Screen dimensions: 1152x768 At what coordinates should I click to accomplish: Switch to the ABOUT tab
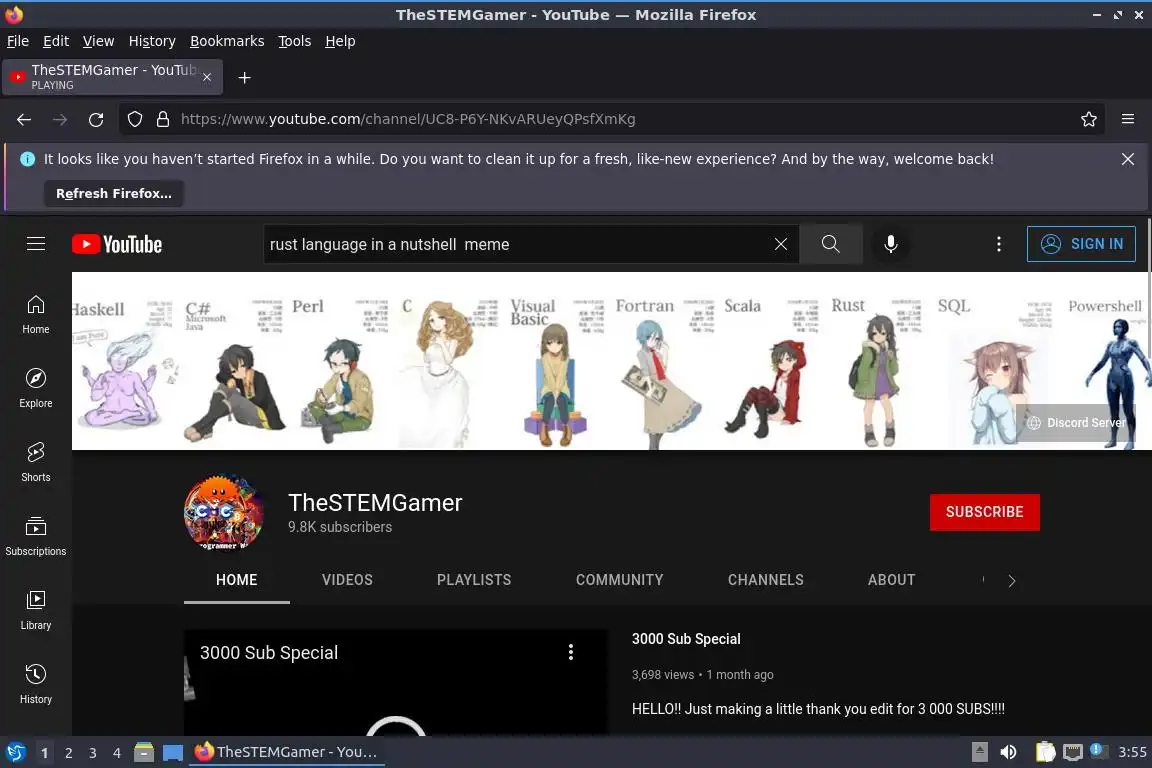click(x=891, y=580)
